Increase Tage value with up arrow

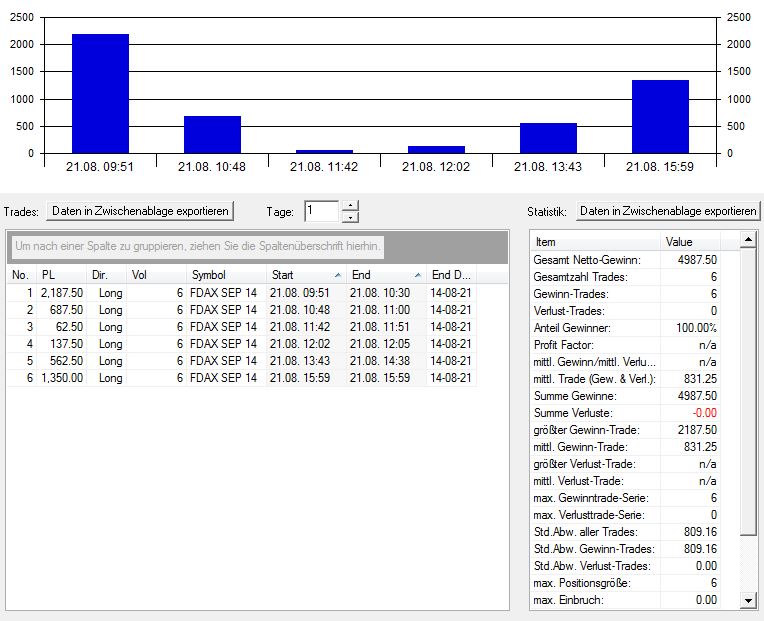[350, 206]
